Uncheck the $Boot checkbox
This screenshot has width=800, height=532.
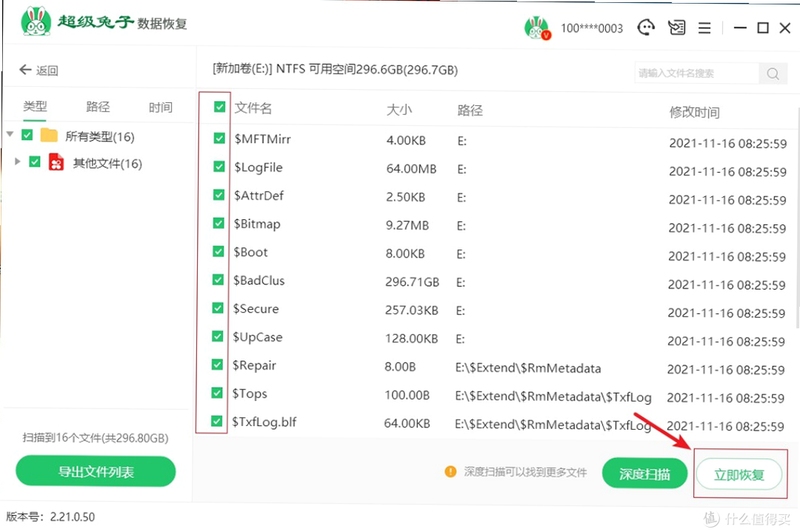[218, 251]
